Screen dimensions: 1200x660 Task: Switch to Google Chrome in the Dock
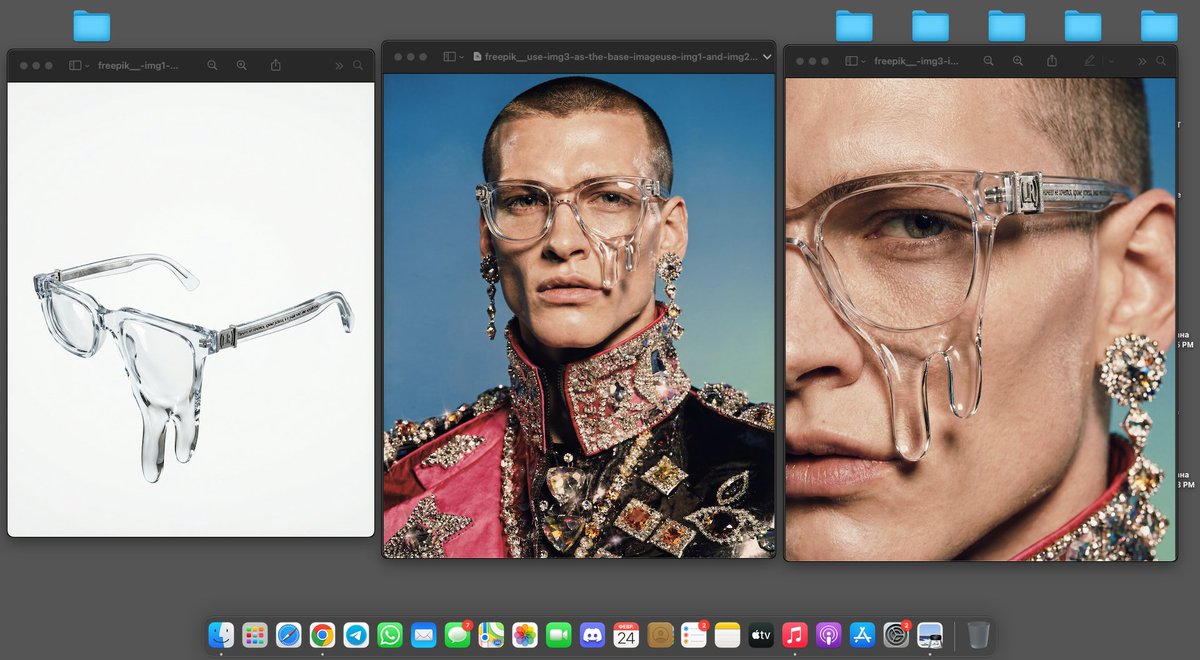point(322,634)
